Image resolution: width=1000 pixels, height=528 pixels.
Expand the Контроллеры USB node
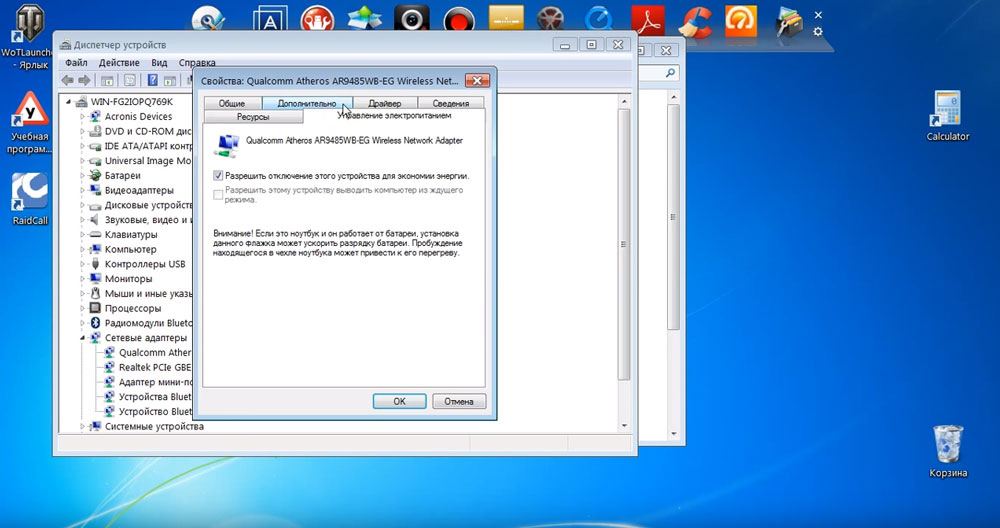tap(82, 264)
